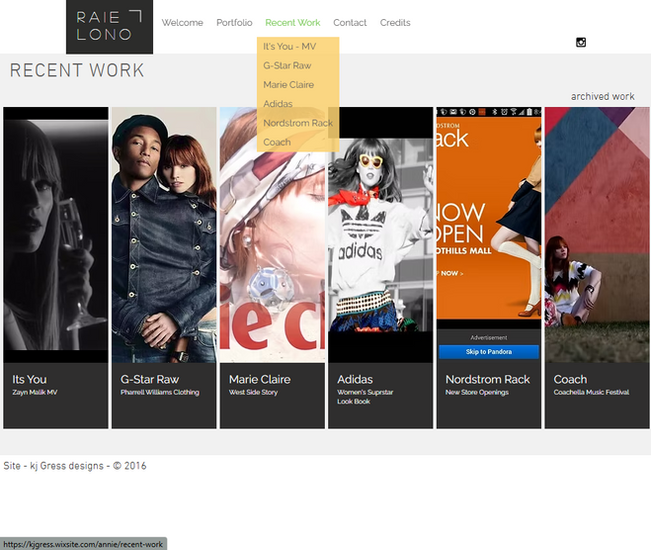Click the Its You card title
Screen dimensions: 651x550
click(x=29, y=379)
